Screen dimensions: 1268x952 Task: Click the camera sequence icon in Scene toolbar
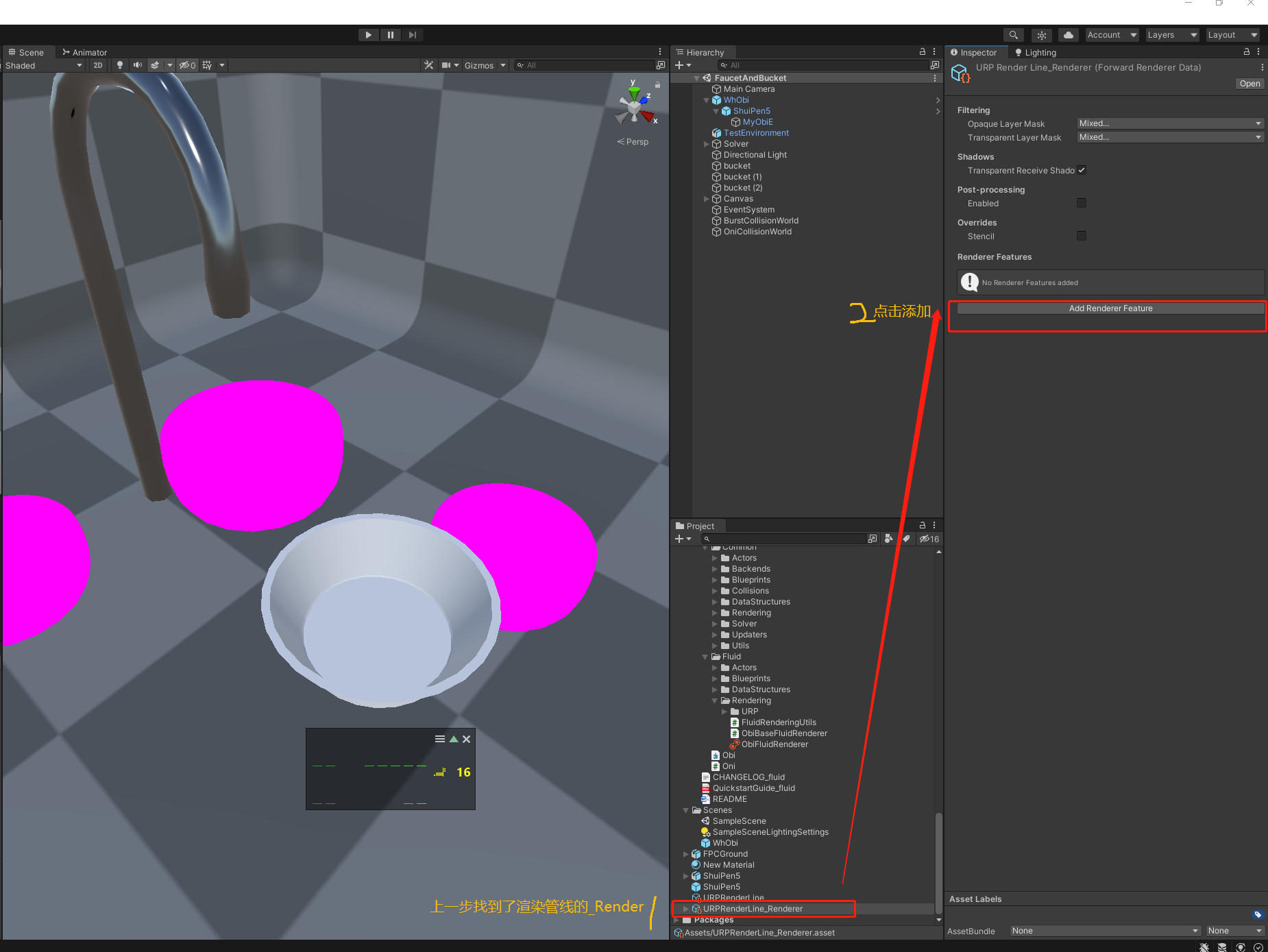(448, 65)
